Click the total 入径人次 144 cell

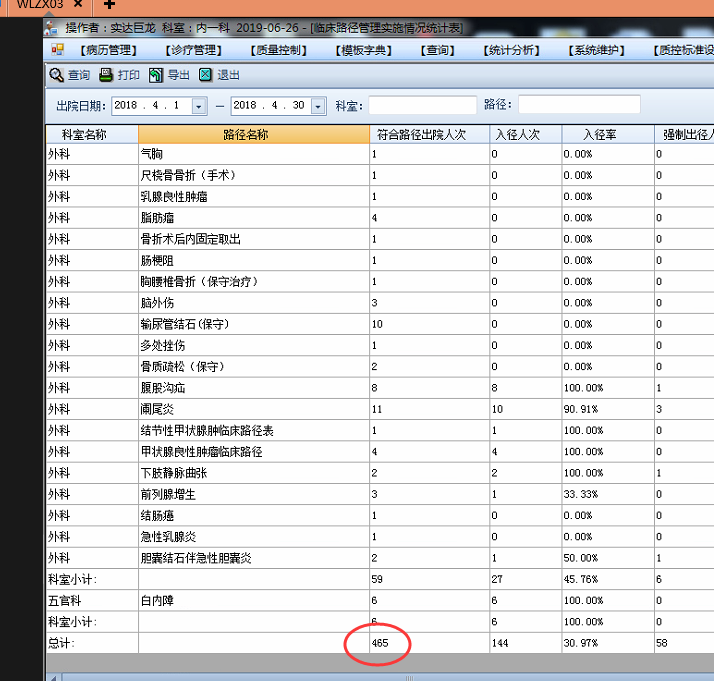coord(525,643)
